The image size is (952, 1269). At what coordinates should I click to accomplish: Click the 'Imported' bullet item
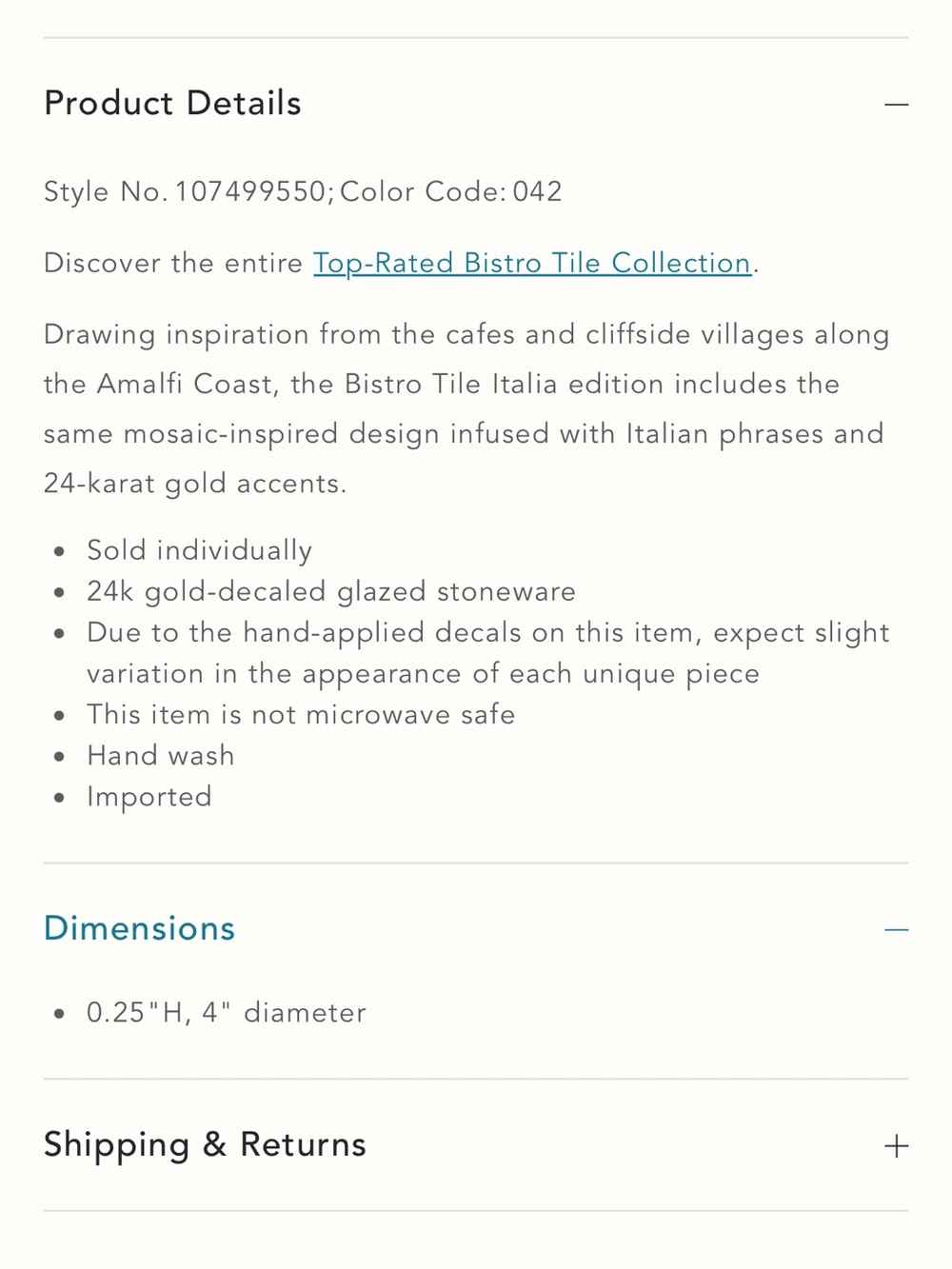pos(149,797)
